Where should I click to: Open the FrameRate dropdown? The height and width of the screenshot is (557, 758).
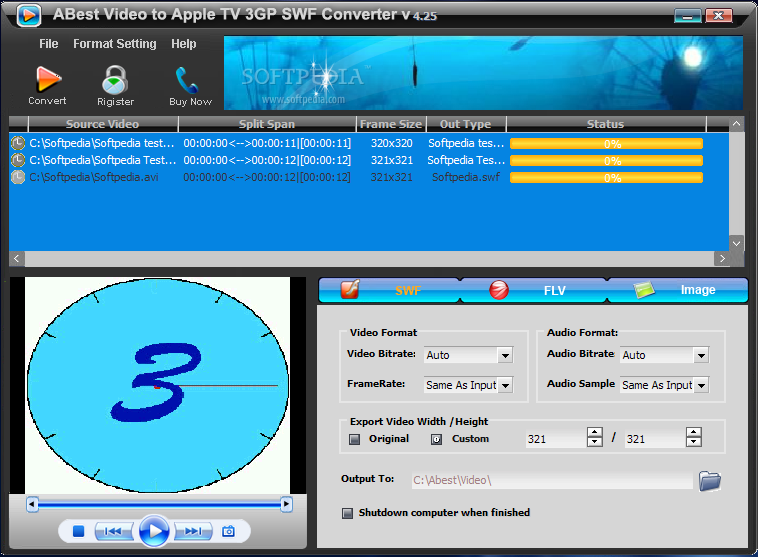505,385
